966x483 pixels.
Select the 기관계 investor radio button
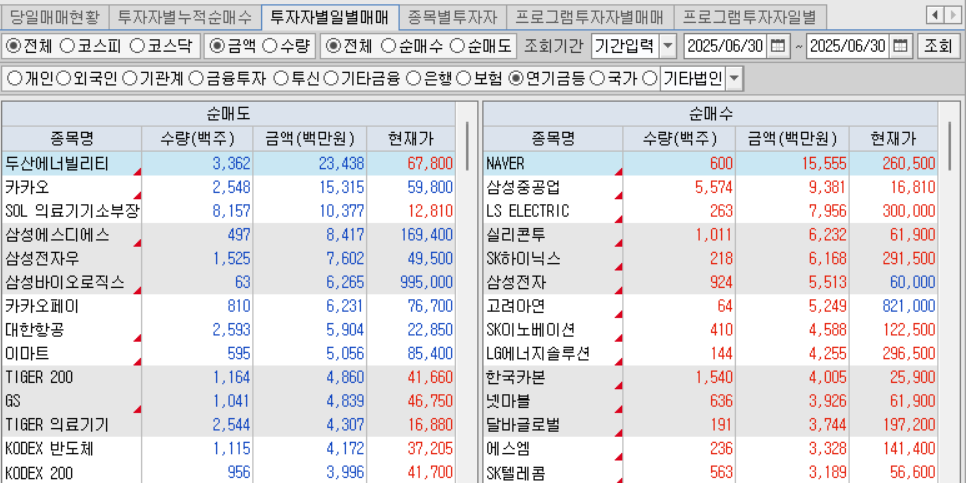click(x=129, y=78)
